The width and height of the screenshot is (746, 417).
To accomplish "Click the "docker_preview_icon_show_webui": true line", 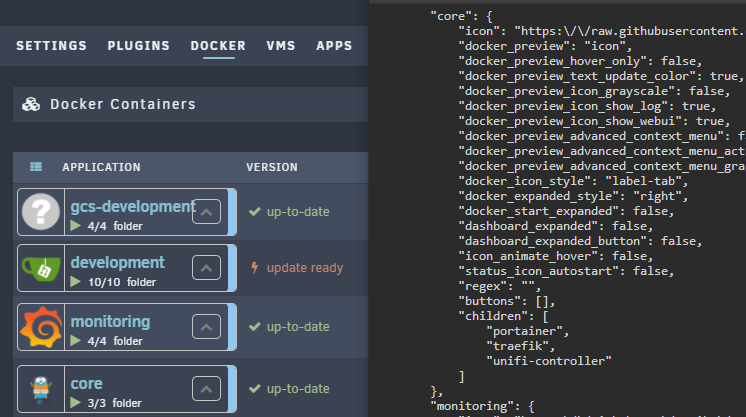I will coord(594,121).
